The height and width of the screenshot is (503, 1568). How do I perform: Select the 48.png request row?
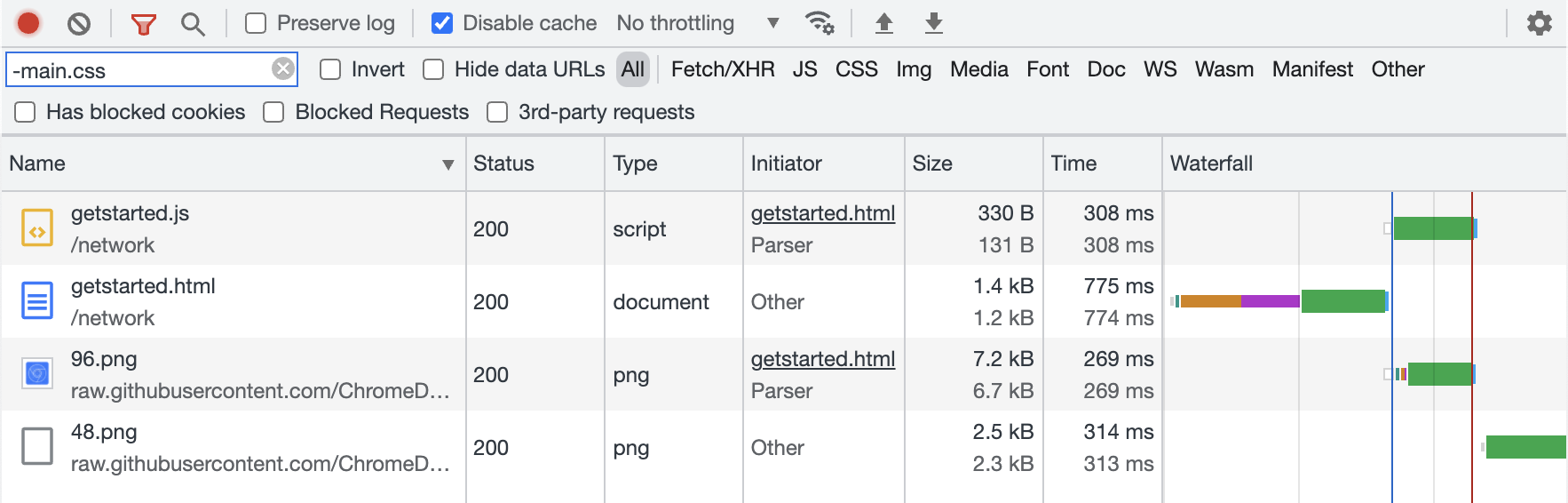(783, 447)
